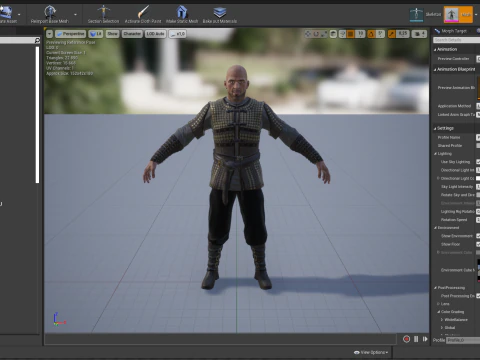Screen dimensions: 480x360
Task: Focus the left panel search field
Action: tap(17, 40)
